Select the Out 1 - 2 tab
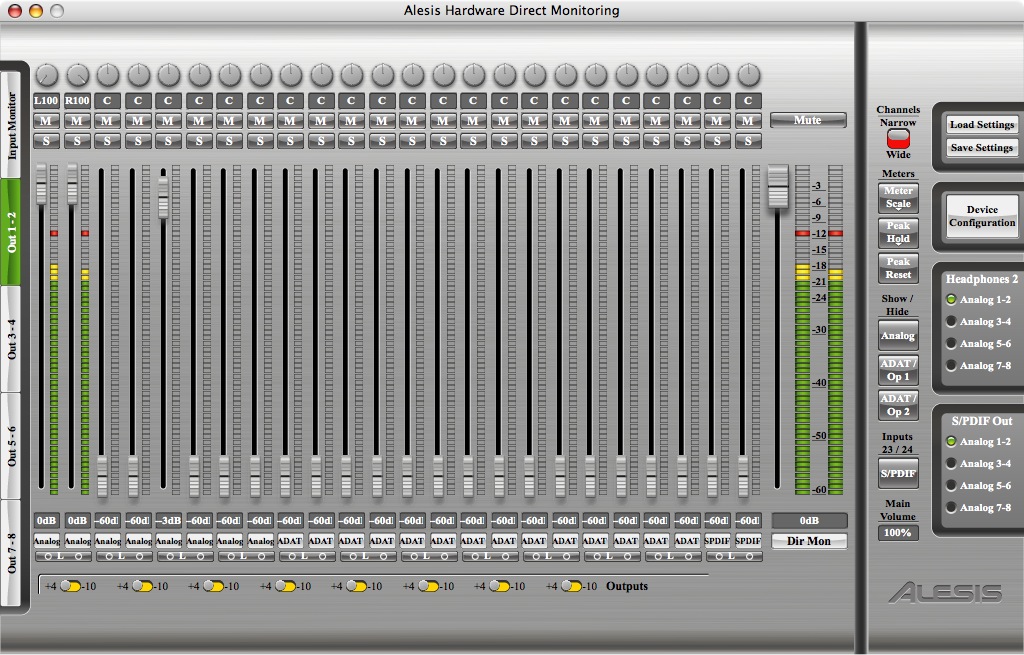The width and height of the screenshot is (1024, 655). 11,232
